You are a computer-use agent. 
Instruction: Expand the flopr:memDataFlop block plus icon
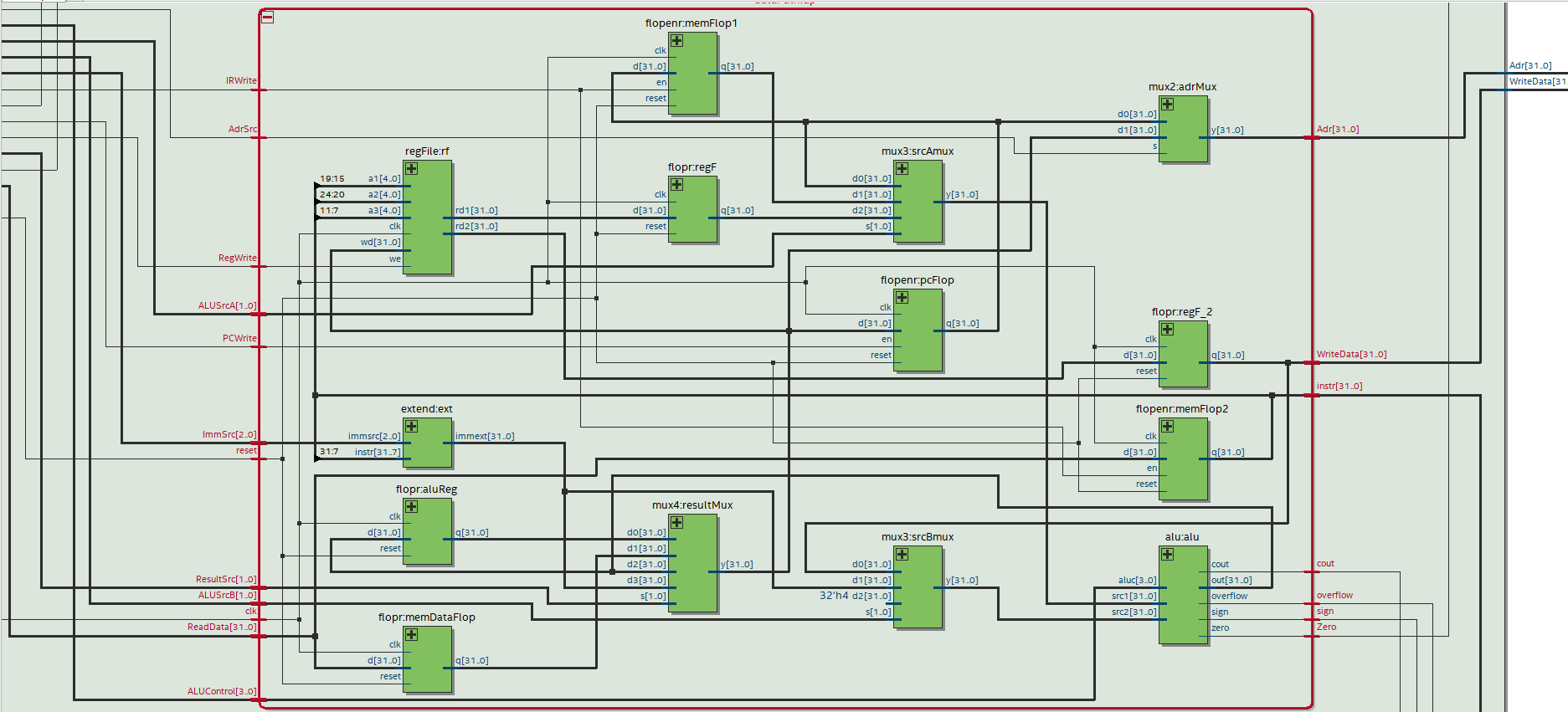pos(412,635)
